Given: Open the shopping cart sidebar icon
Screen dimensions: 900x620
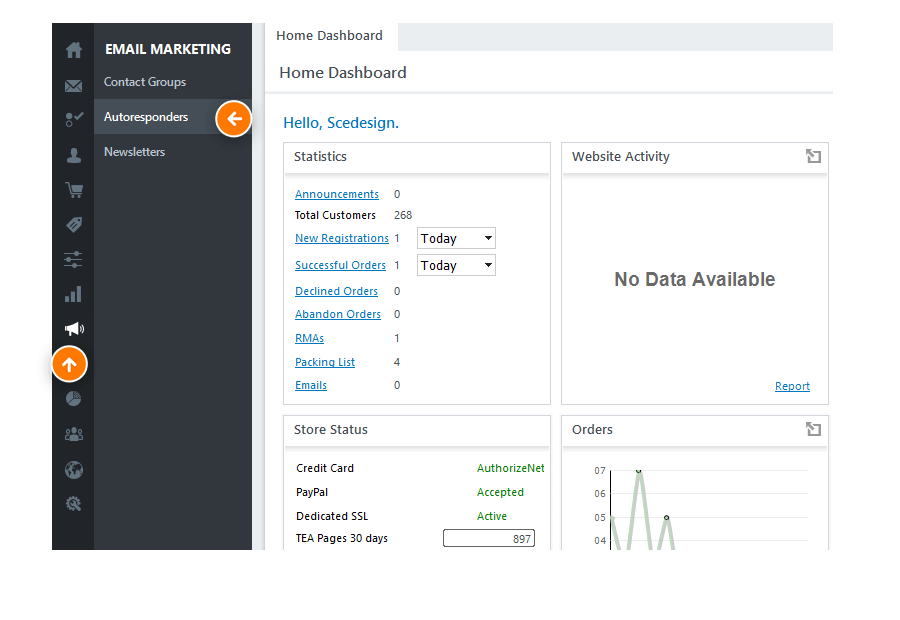Looking at the screenshot, I should 74,190.
